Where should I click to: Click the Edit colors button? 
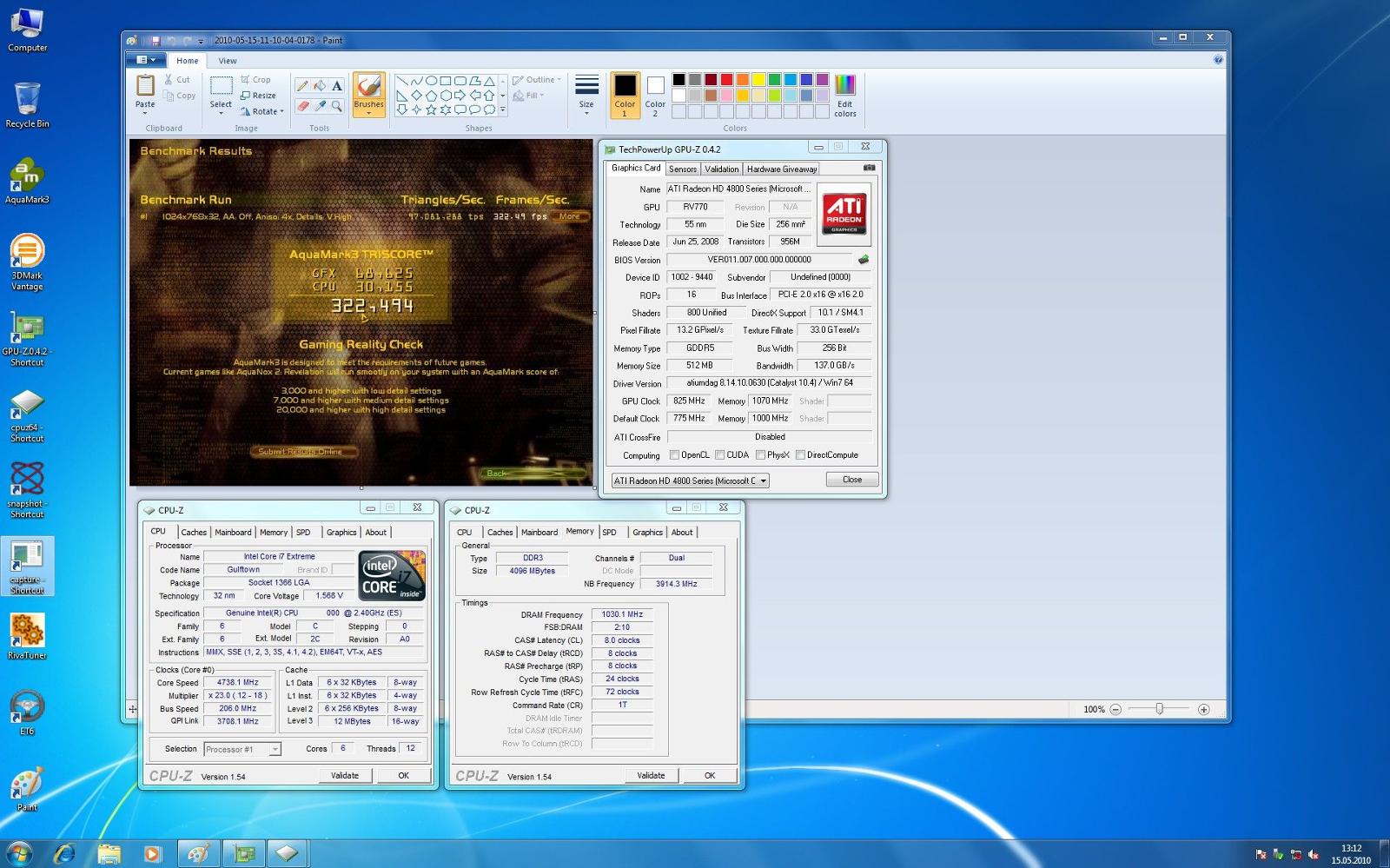pos(845,96)
